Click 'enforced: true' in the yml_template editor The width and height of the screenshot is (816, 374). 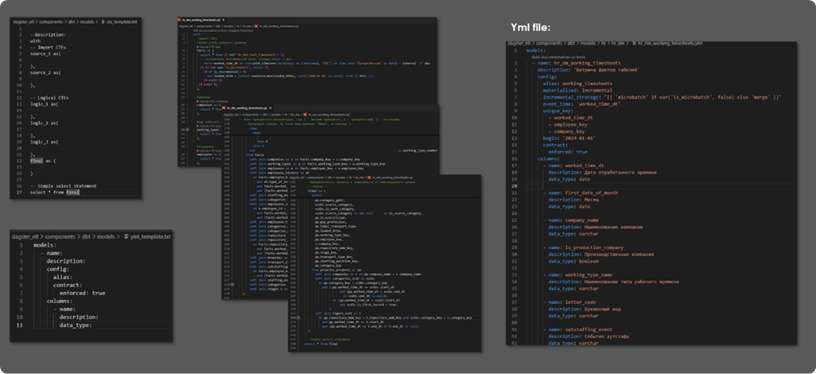[x=82, y=293]
